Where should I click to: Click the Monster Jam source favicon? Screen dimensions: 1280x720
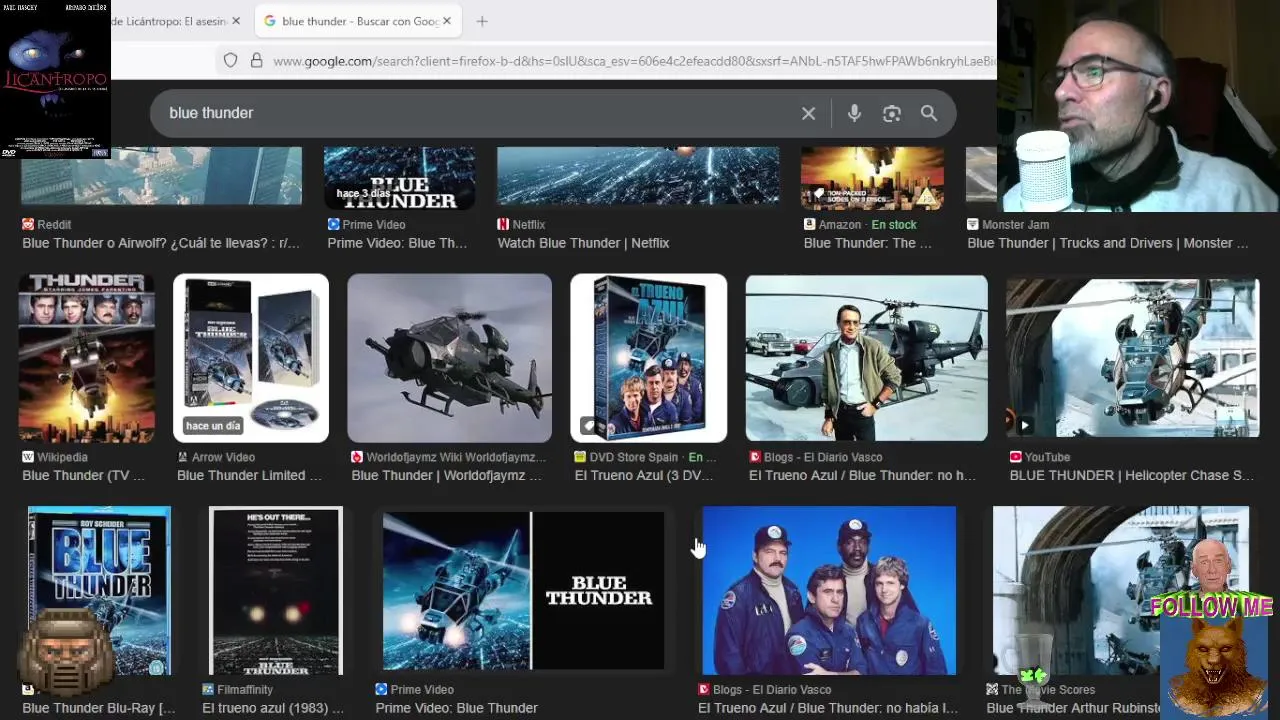click(x=973, y=225)
